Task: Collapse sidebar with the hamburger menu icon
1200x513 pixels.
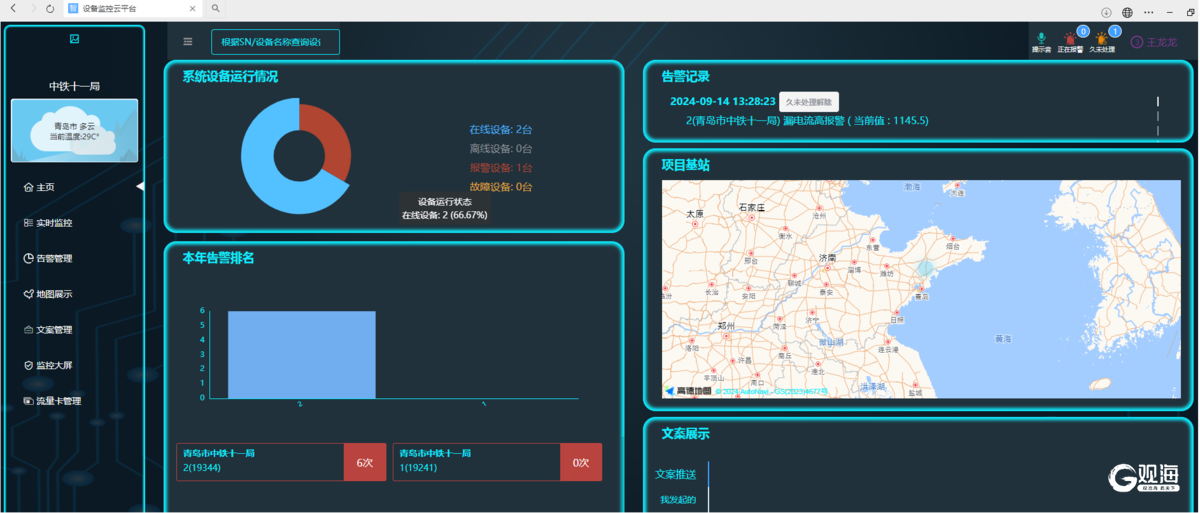Action: 188,42
